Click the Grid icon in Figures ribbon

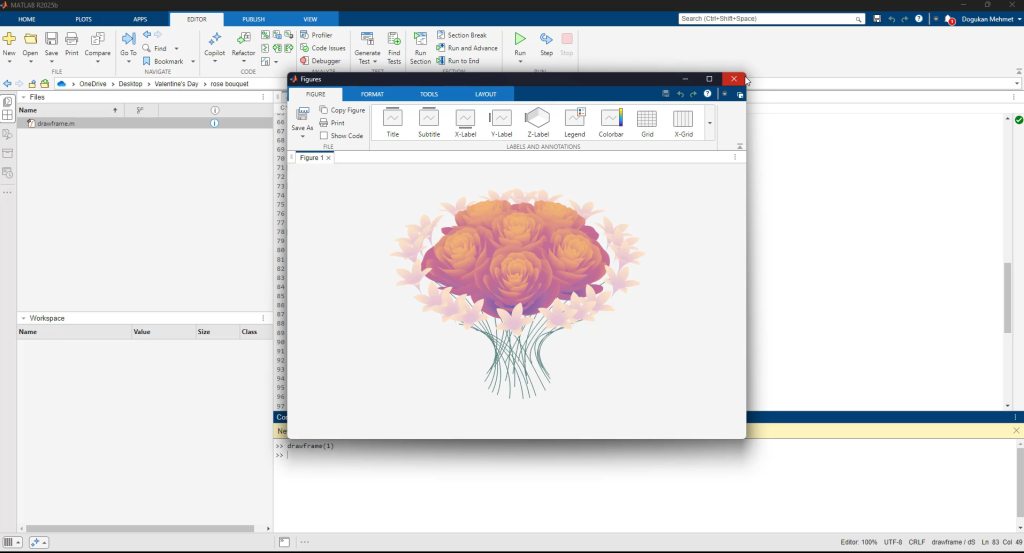(x=647, y=122)
